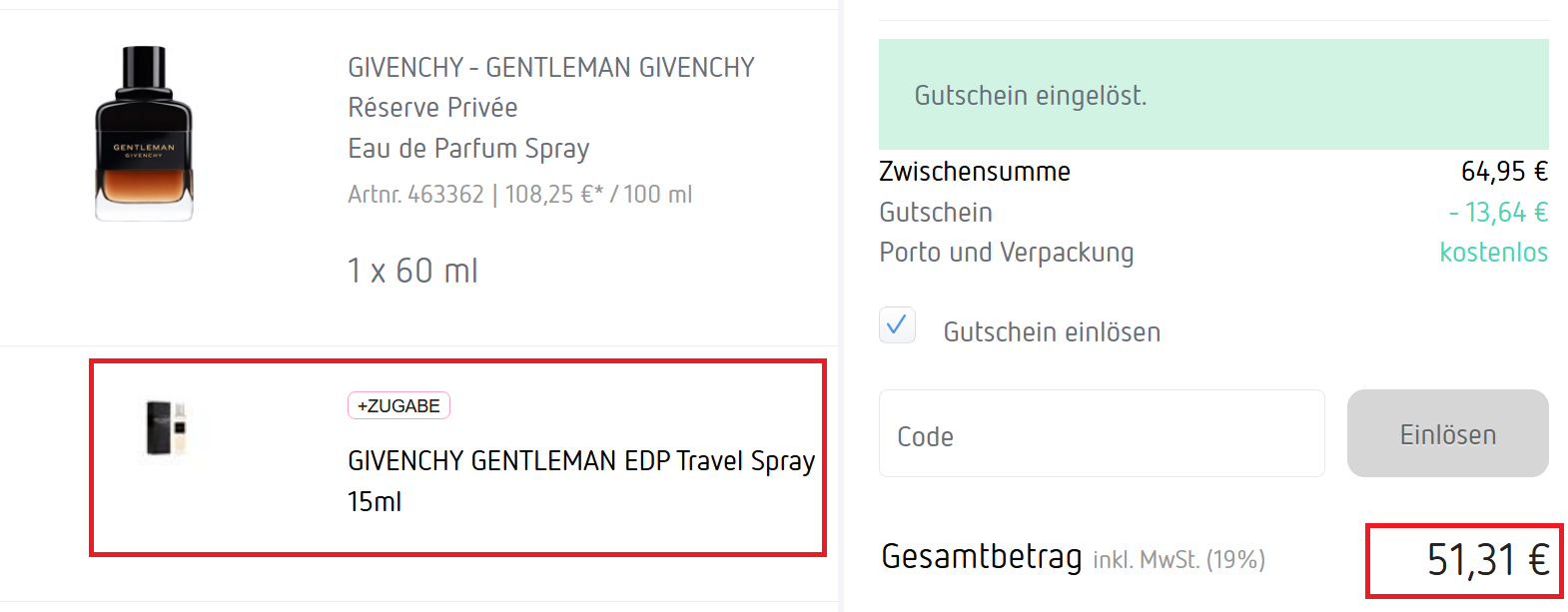The height and width of the screenshot is (612, 1568).
Task: Click the Réserve Privée product subtitle
Action: coord(432,108)
